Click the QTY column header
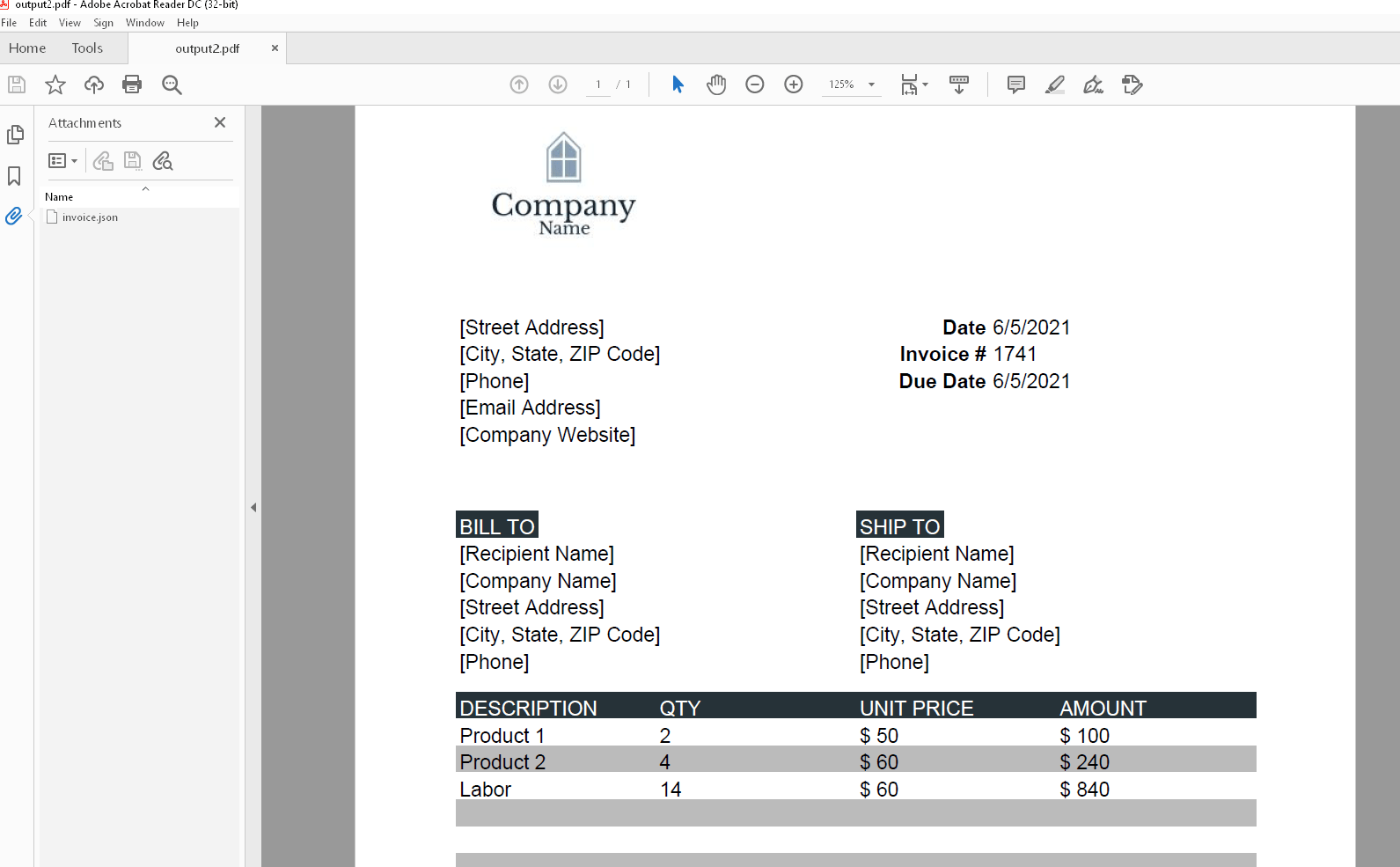Image resolution: width=1400 pixels, height=867 pixels. pos(680,708)
